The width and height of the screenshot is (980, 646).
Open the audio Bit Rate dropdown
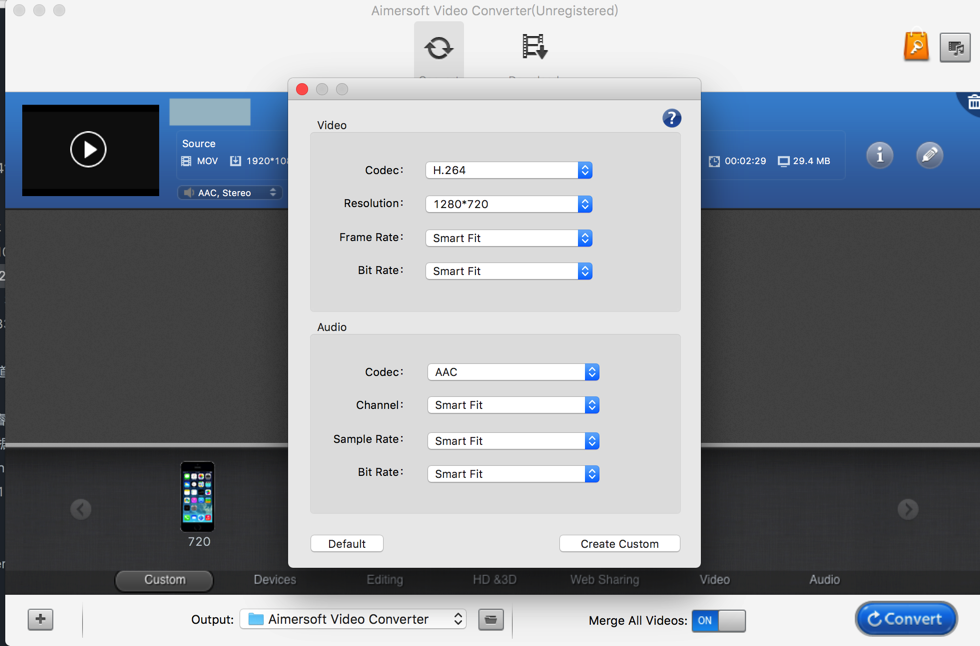513,474
